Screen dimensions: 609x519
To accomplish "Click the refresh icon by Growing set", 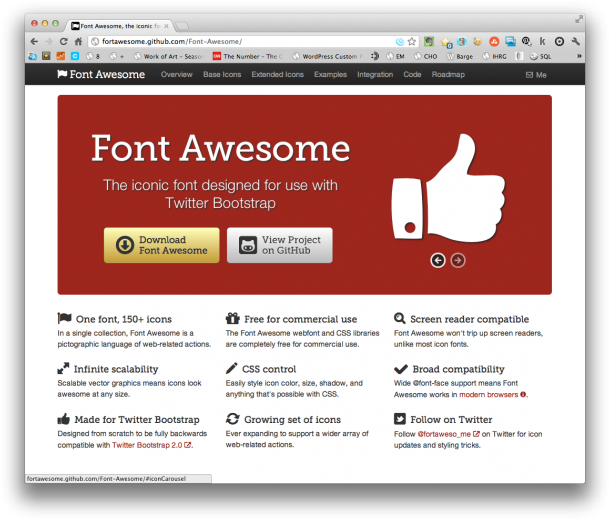I will click(233, 419).
